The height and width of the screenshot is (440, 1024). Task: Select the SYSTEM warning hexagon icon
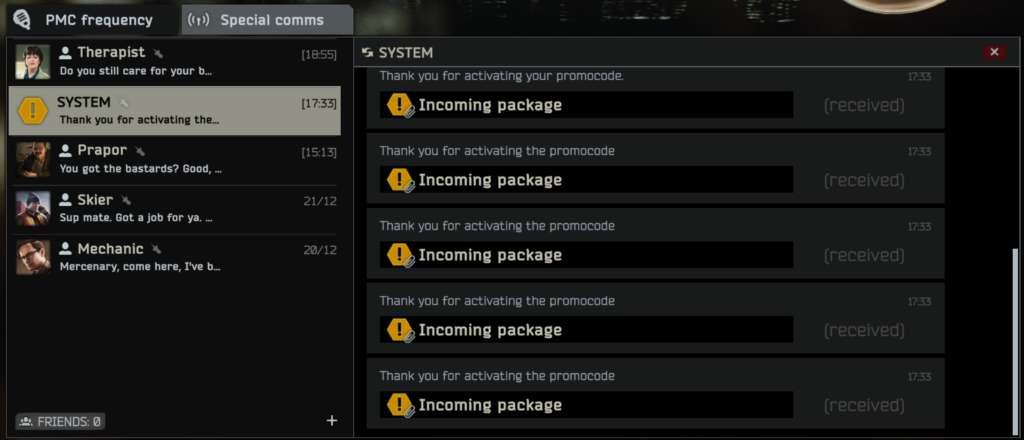click(x=32, y=110)
